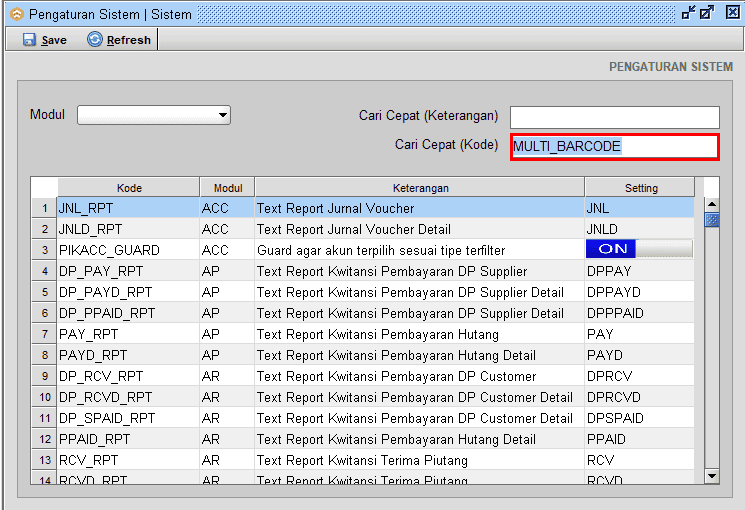Sort by the Kode column header
745x510 pixels.
tap(129, 188)
